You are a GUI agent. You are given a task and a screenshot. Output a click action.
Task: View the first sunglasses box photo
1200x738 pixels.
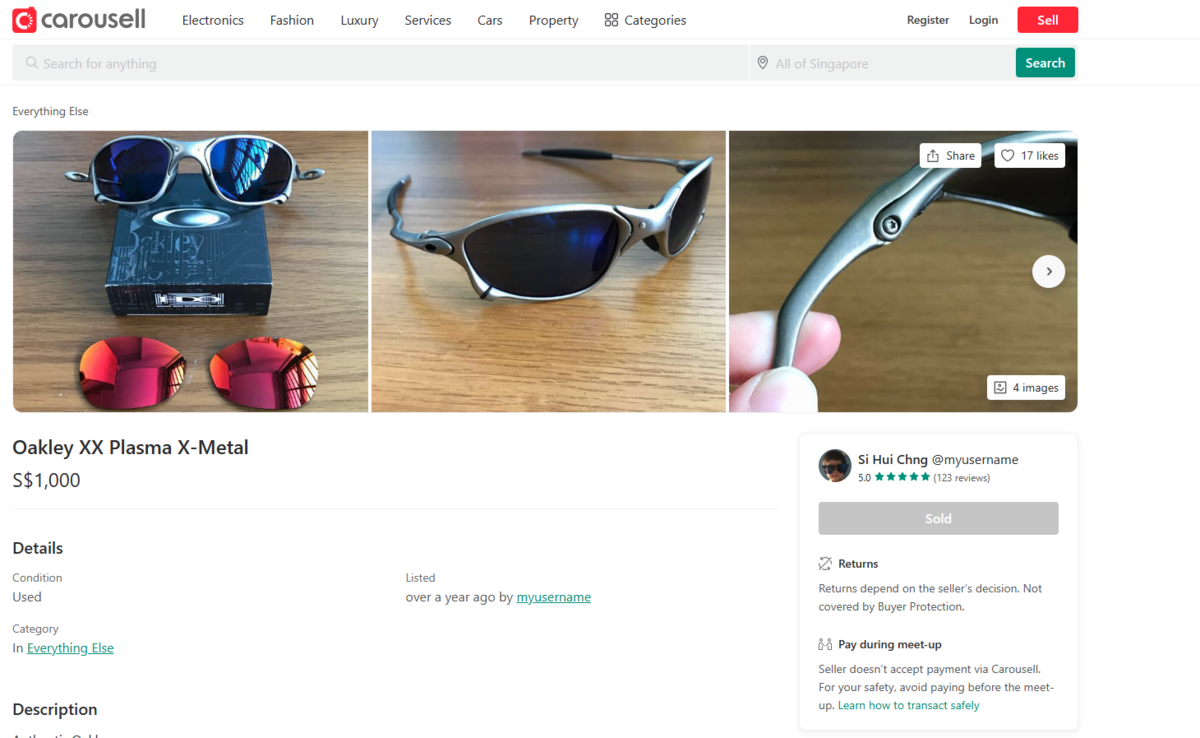coord(190,271)
